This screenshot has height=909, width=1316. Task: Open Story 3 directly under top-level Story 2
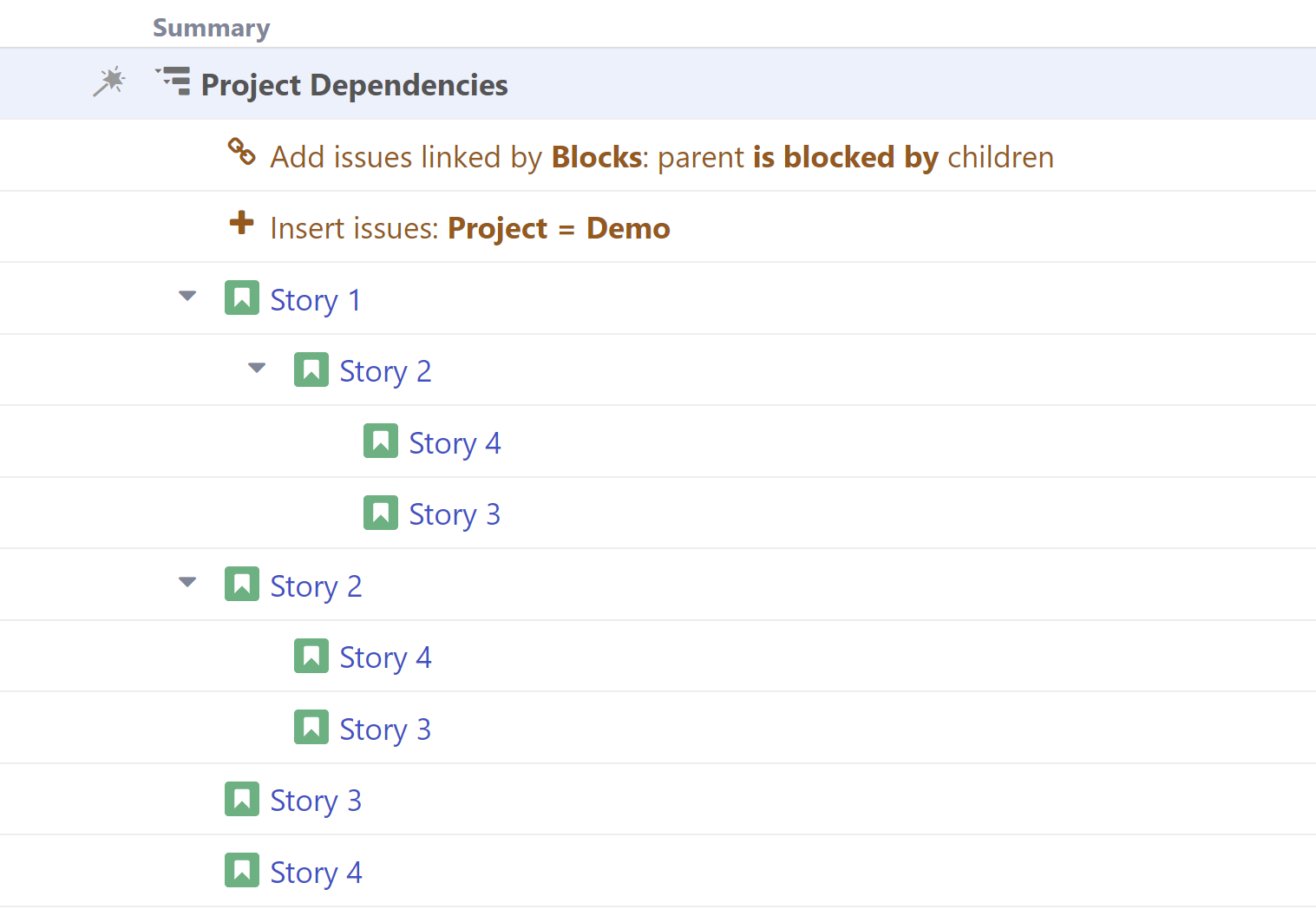(384, 729)
